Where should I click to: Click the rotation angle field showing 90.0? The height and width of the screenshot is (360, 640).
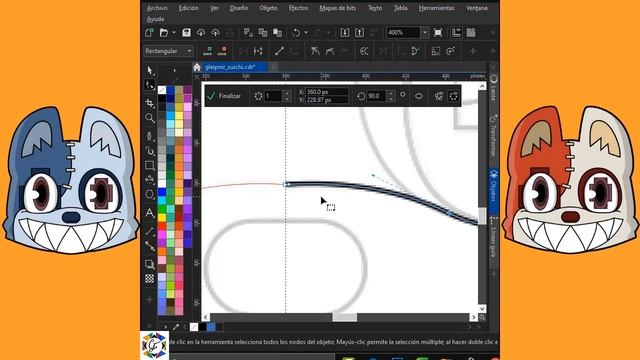[x=376, y=96]
